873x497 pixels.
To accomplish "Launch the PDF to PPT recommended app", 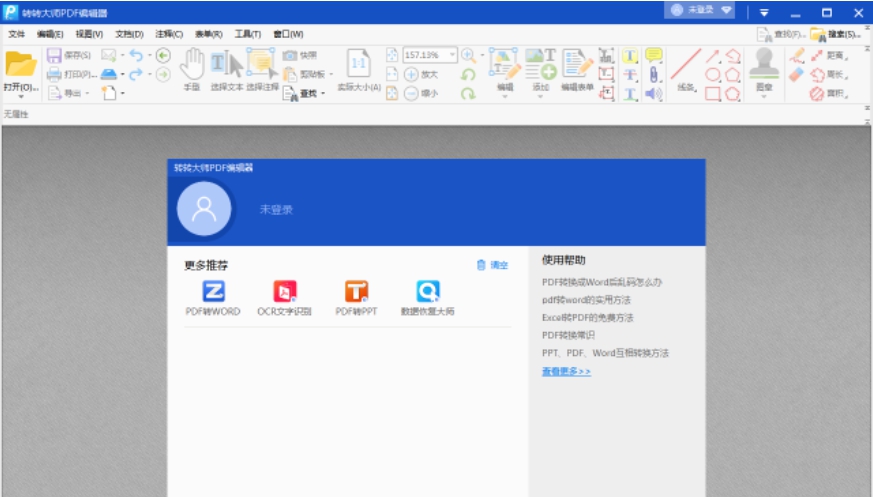I will pyautogui.click(x=356, y=298).
